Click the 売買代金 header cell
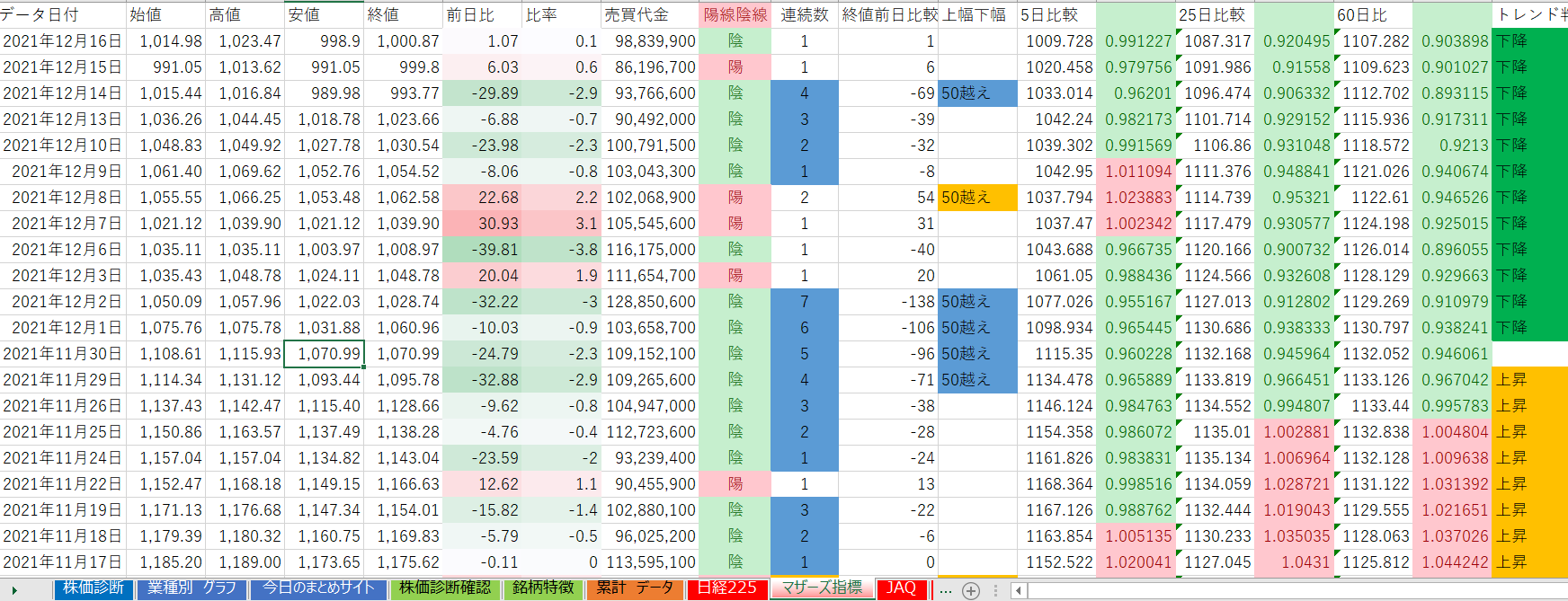This screenshot has width=1568, height=601. [x=649, y=14]
